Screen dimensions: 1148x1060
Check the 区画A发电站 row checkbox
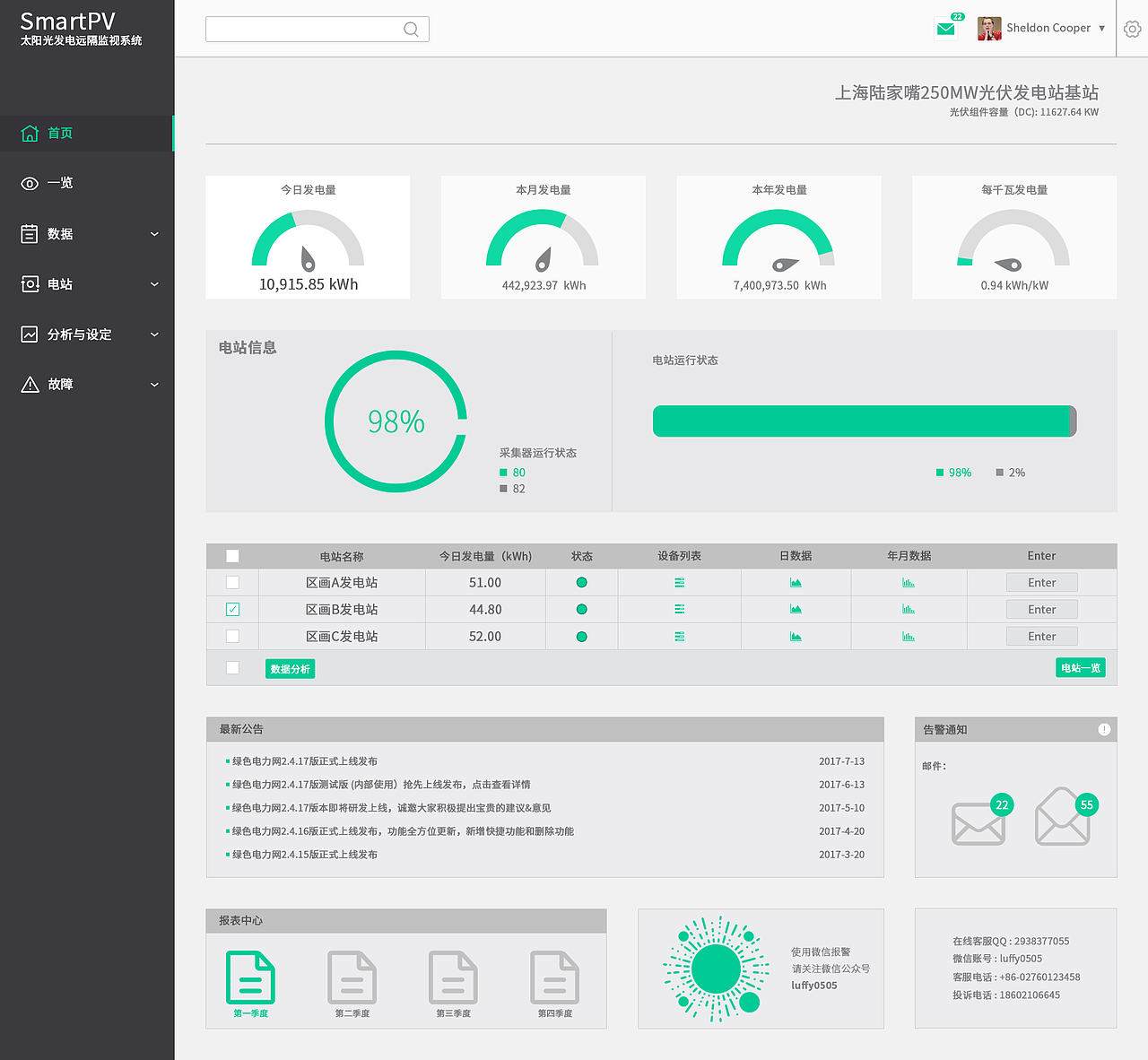(232, 583)
